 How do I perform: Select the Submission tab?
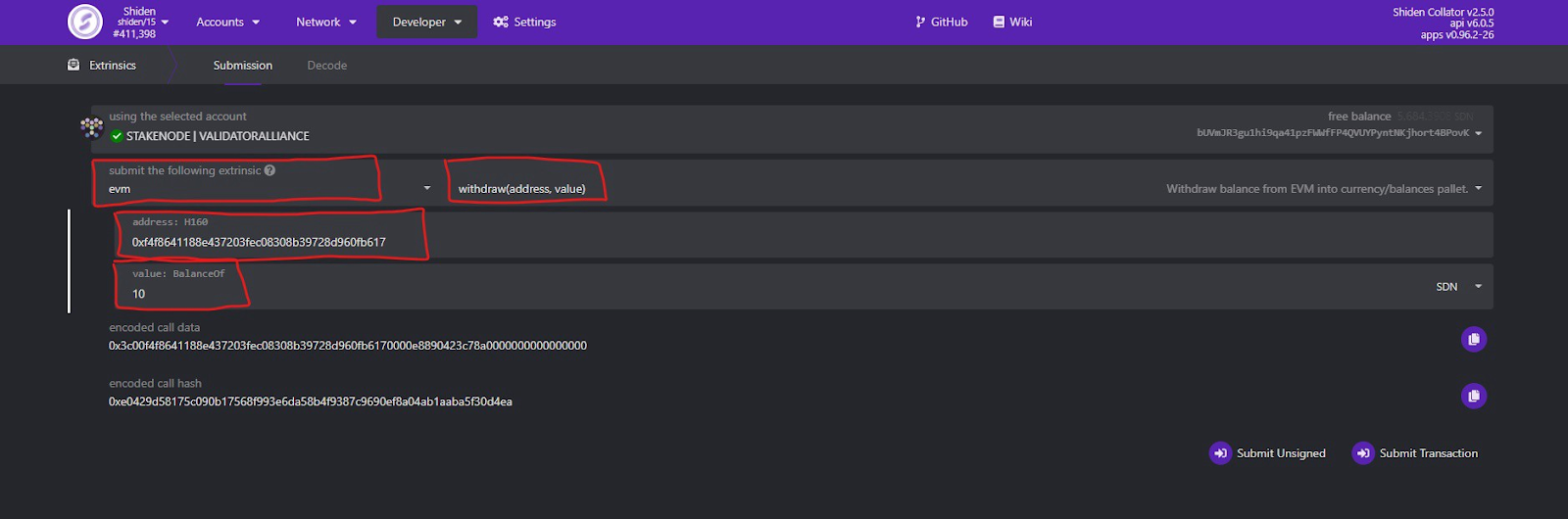coord(243,66)
